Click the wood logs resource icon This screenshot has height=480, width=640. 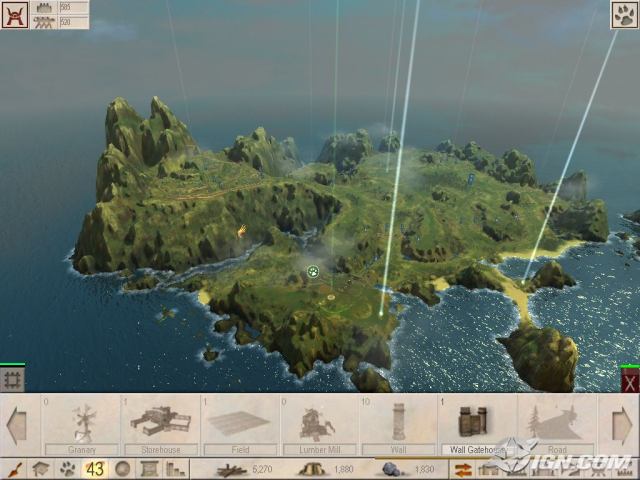[231, 470]
